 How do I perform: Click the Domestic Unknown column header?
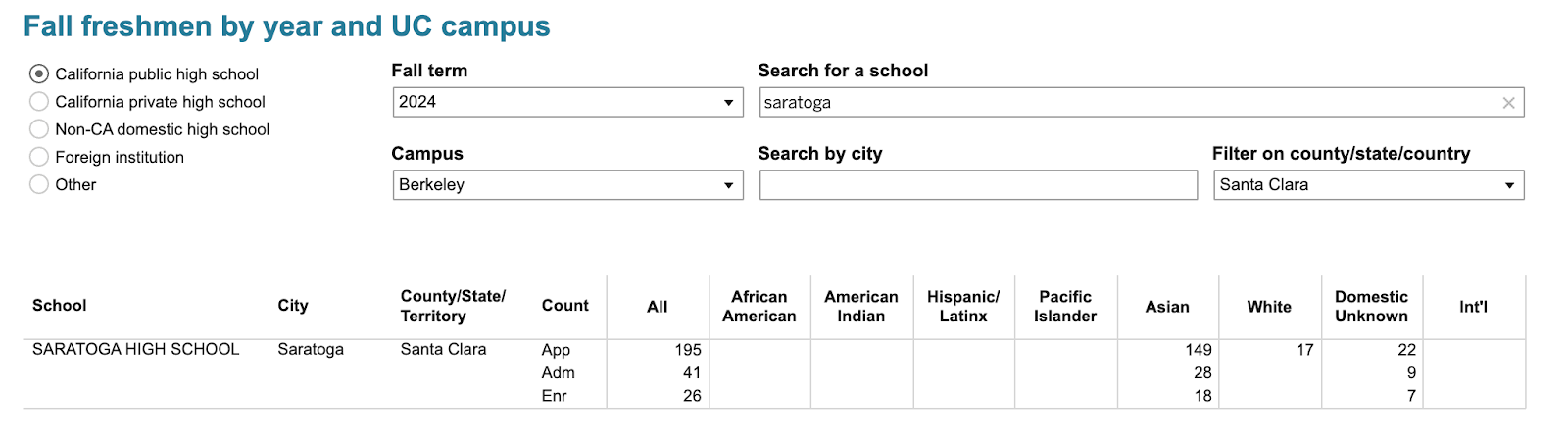1371,307
